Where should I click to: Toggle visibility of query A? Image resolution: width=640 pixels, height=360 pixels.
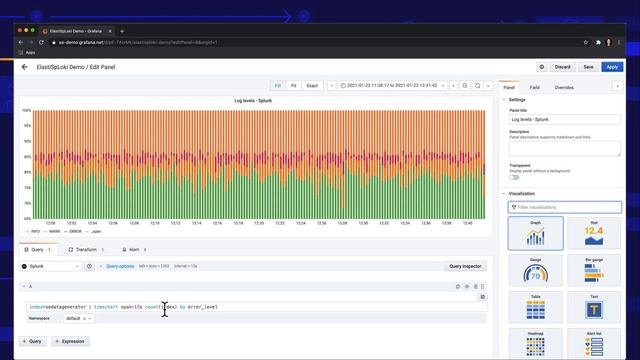467,287
